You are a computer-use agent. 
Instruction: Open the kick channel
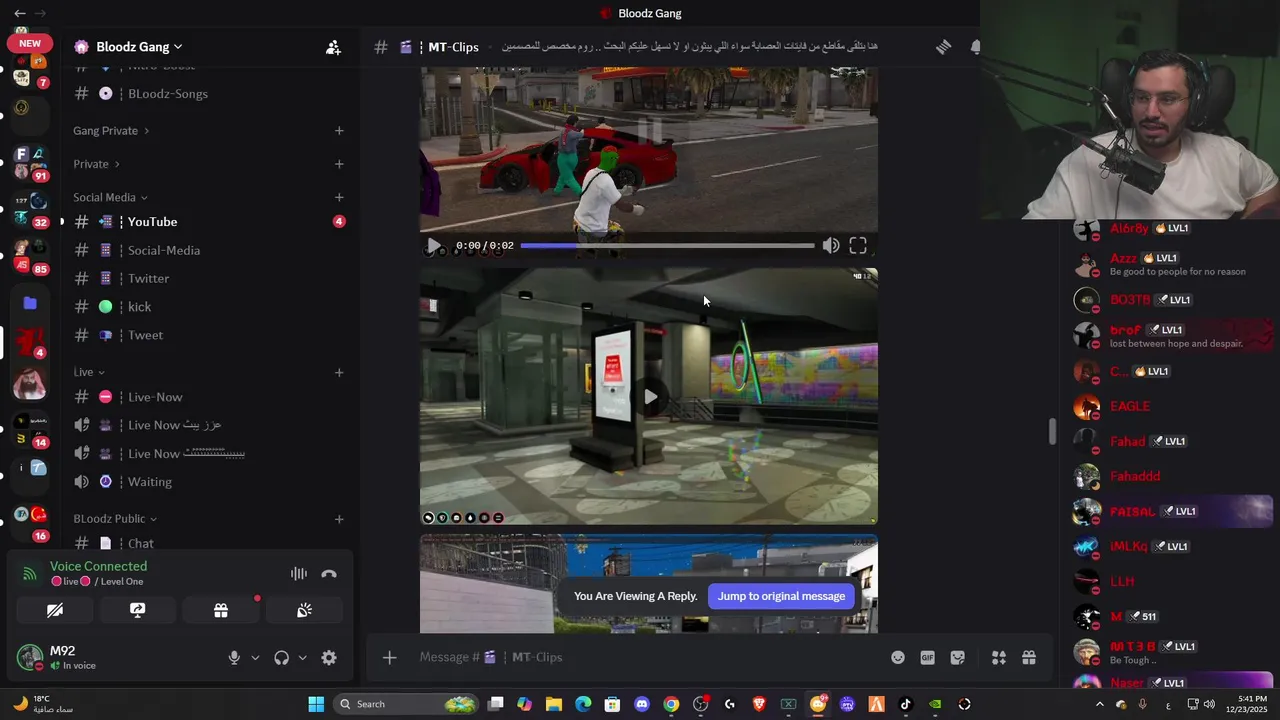[208, 306]
